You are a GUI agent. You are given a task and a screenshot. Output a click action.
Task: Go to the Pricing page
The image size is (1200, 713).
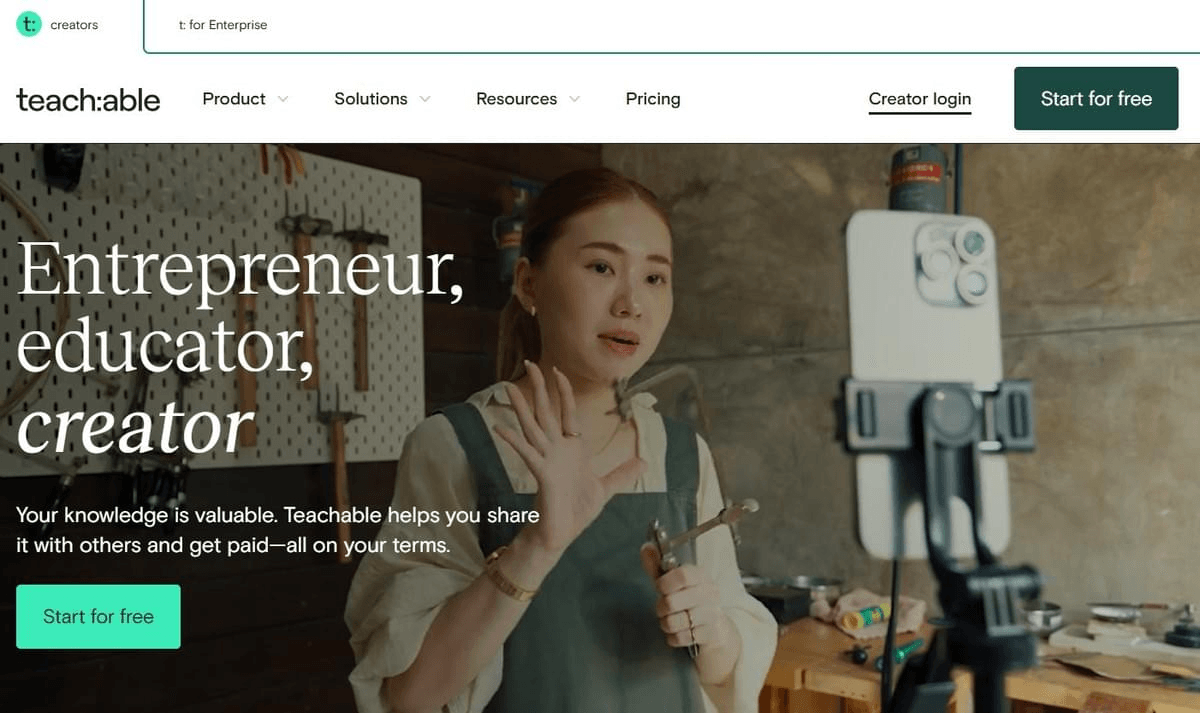tap(653, 99)
